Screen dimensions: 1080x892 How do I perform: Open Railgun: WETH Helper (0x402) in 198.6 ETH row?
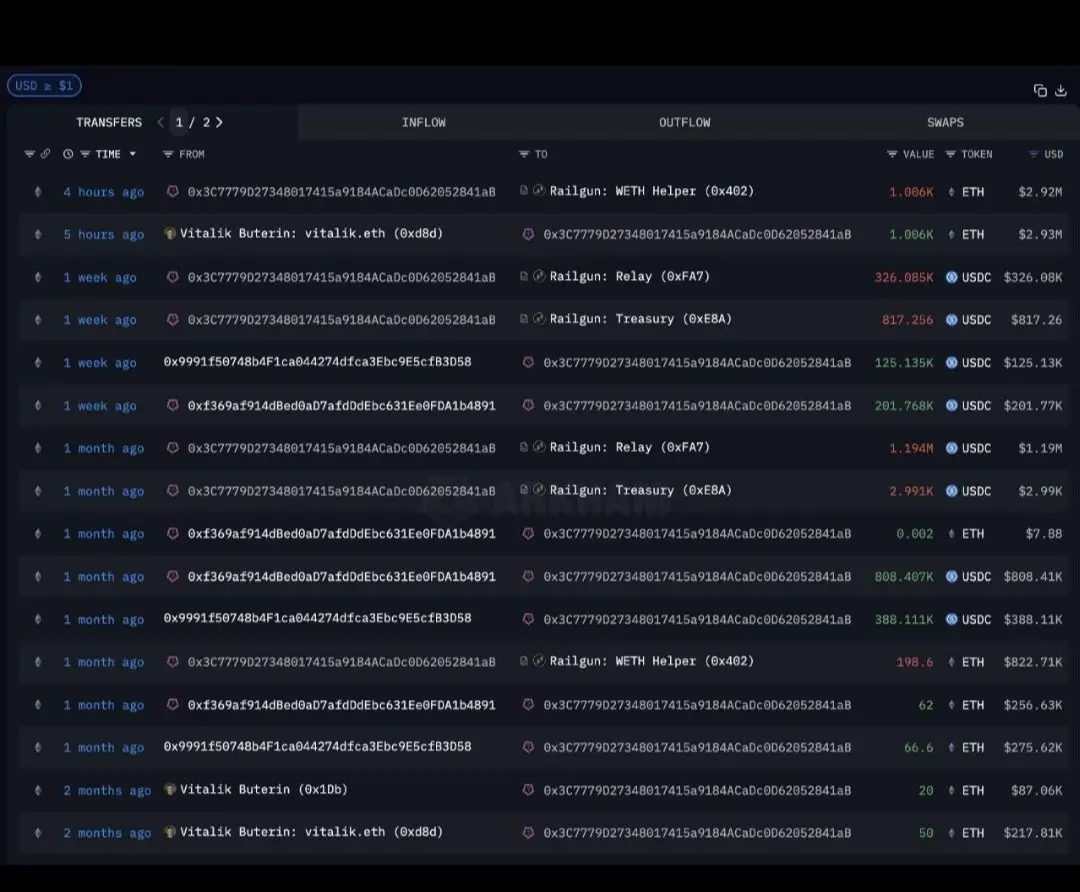[x=652, y=661]
